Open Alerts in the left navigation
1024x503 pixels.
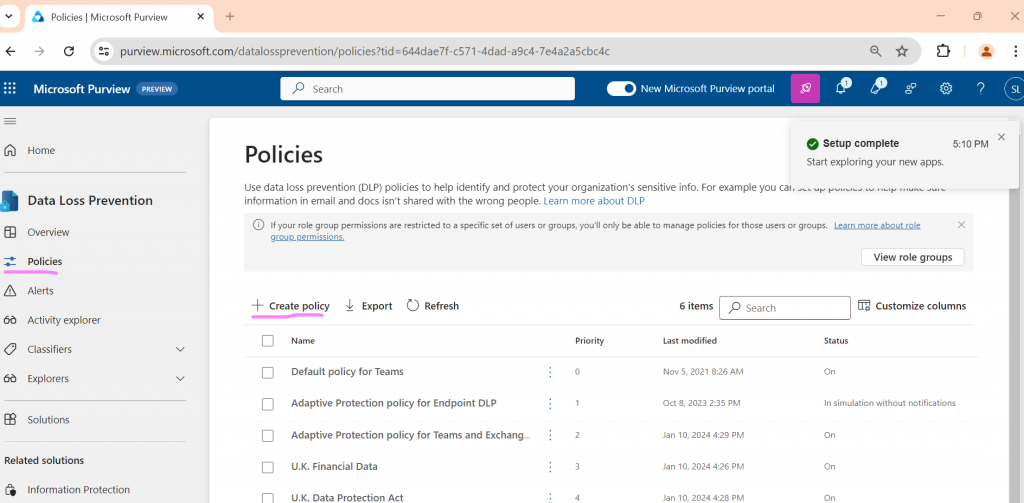pos(40,291)
